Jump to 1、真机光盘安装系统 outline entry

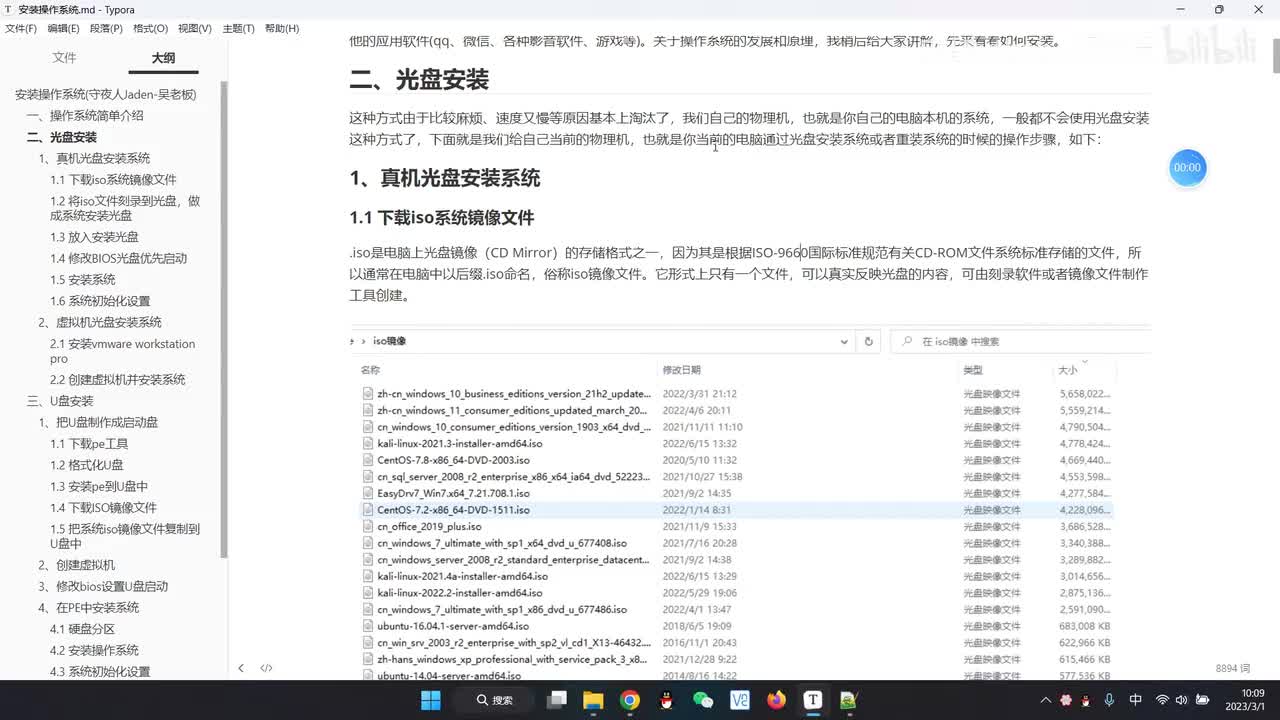[94, 158]
